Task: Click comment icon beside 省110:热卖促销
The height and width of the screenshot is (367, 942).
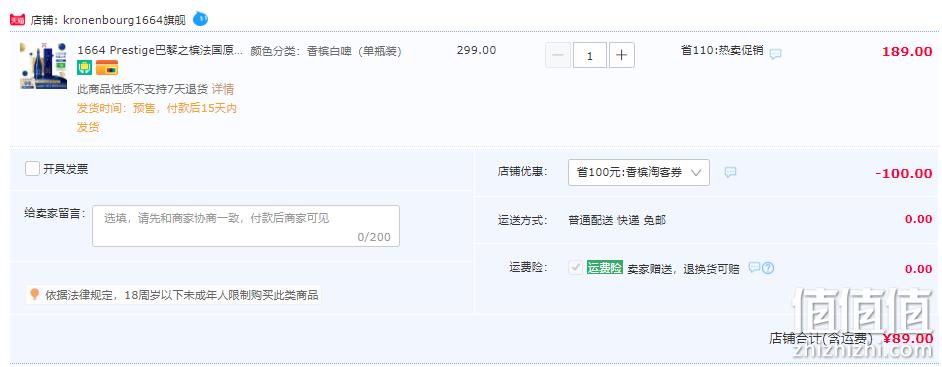Action: pyautogui.click(x=776, y=53)
